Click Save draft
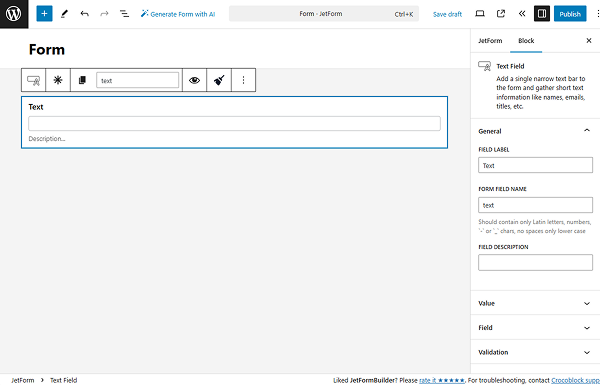The width and height of the screenshot is (600, 385). (447, 14)
